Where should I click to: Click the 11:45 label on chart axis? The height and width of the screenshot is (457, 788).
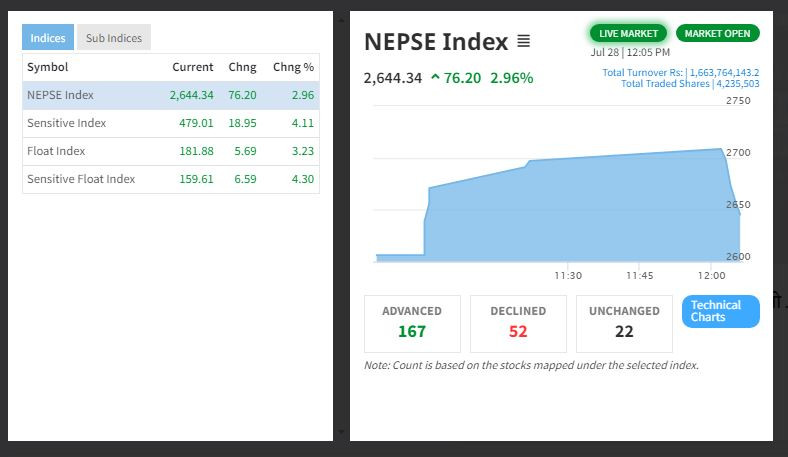tap(639, 276)
